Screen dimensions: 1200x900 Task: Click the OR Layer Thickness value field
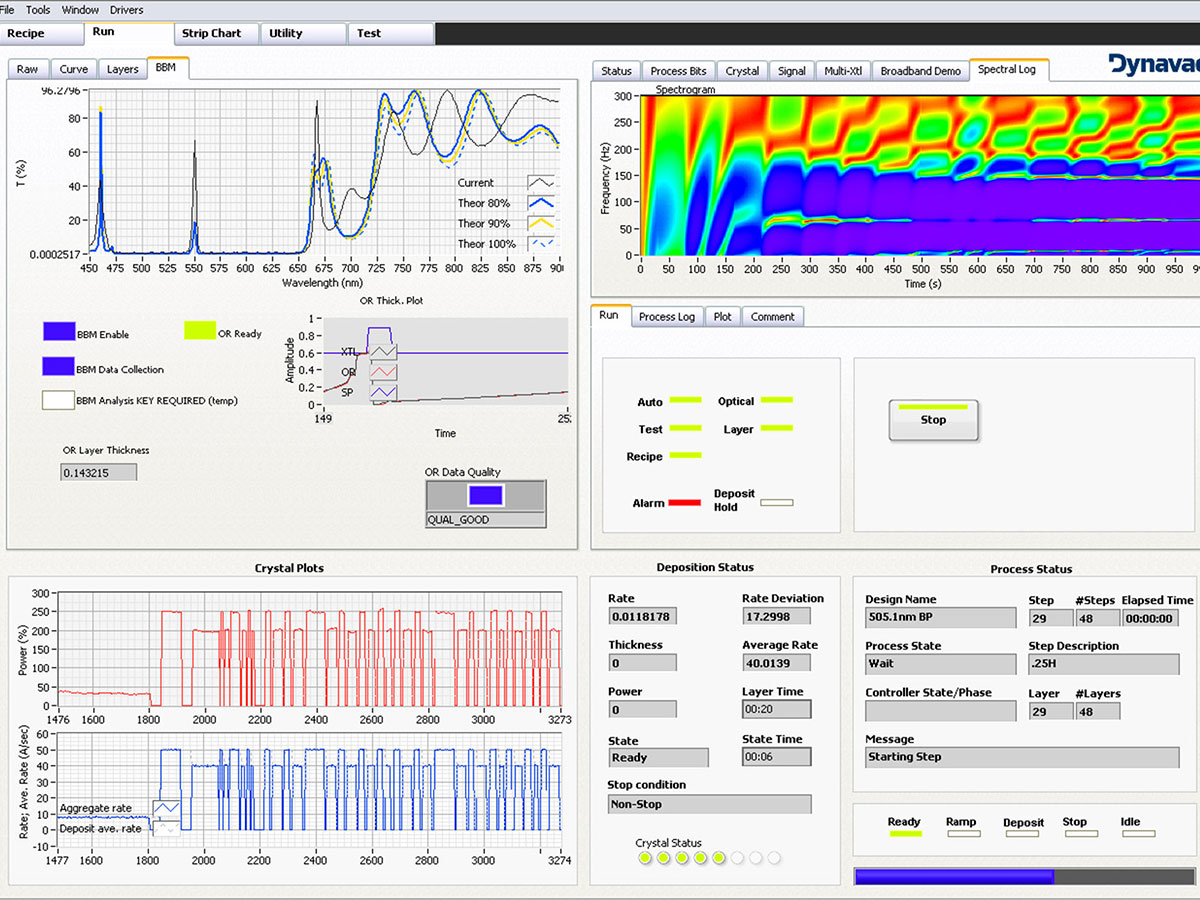(x=97, y=471)
